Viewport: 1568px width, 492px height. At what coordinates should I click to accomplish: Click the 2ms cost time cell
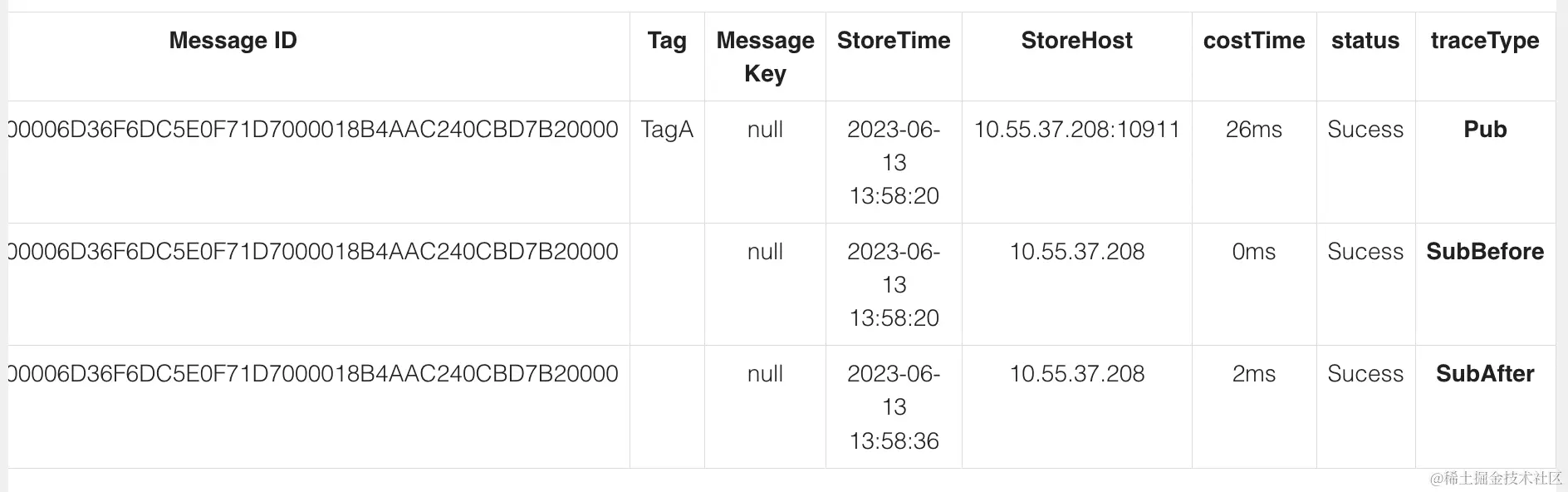[1253, 374]
